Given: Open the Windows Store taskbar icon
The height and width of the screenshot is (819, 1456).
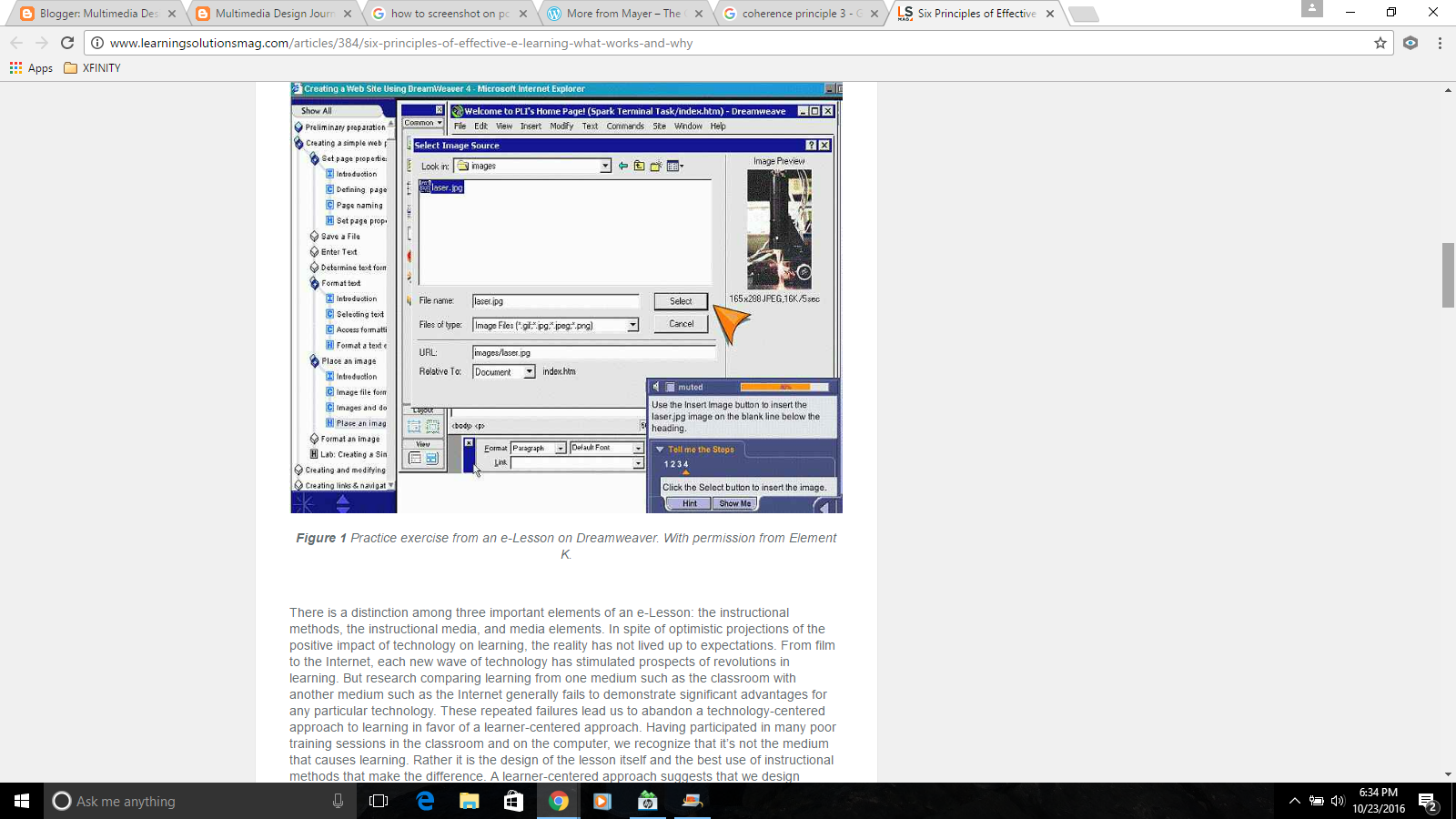Looking at the screenshot, I should [x=514, y=801].
